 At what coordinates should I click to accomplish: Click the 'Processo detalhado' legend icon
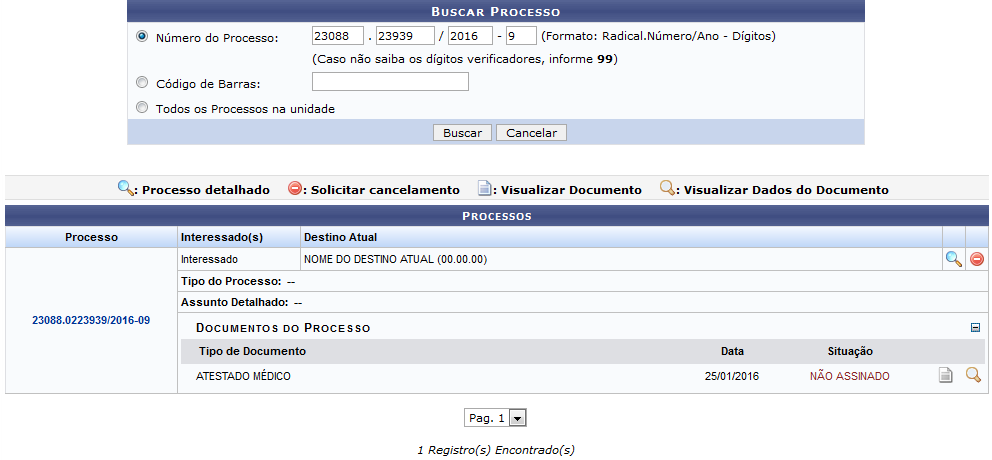(x=126, y=188)
